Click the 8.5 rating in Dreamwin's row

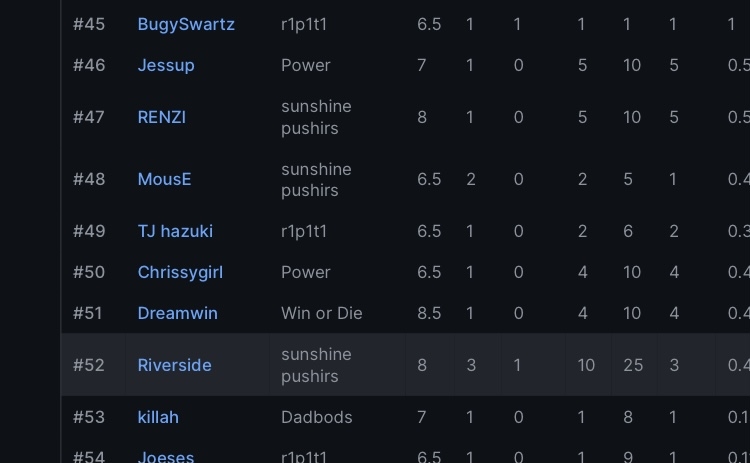point(429,313)
